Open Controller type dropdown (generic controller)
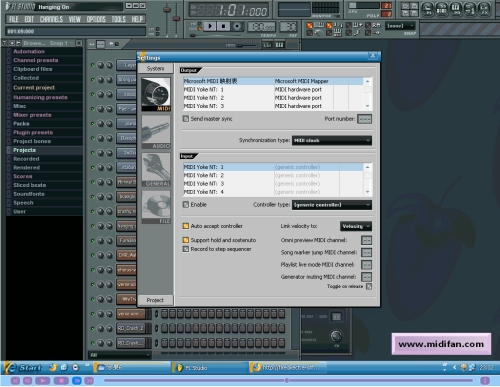 pos(332,205)
